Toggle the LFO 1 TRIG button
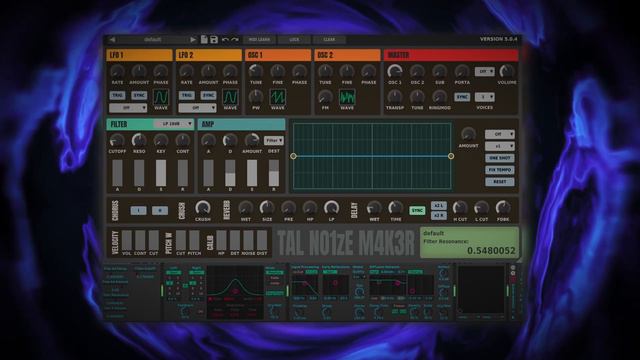This screenshot has width=640, height=360. point(117,96)
